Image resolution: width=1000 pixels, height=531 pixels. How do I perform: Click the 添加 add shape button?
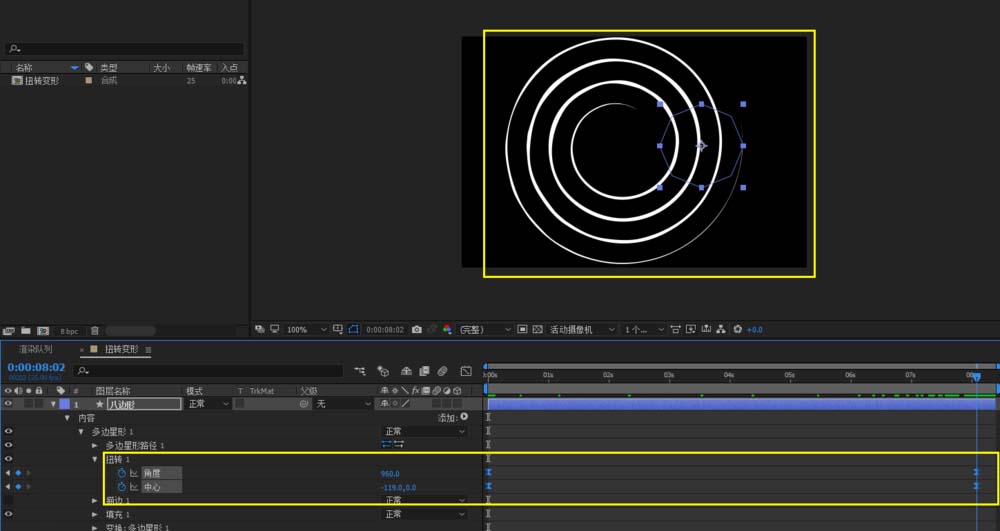click(x=464, y=417)
